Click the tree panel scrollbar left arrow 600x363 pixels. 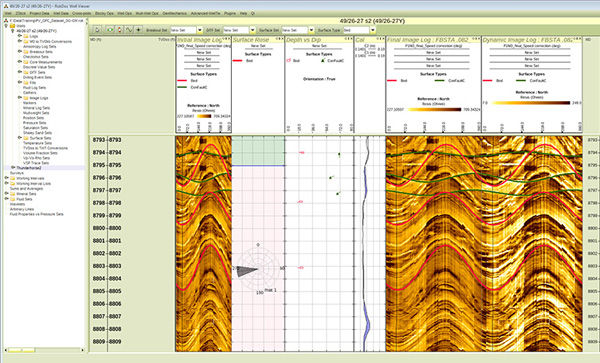6,350
